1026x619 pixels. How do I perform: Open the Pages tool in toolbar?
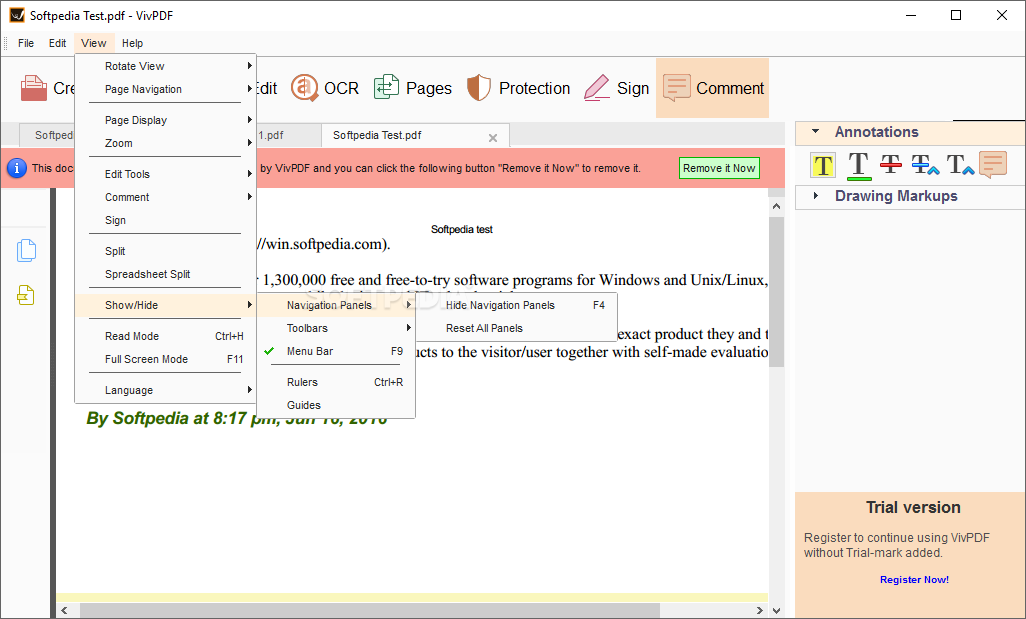[413, 88]
